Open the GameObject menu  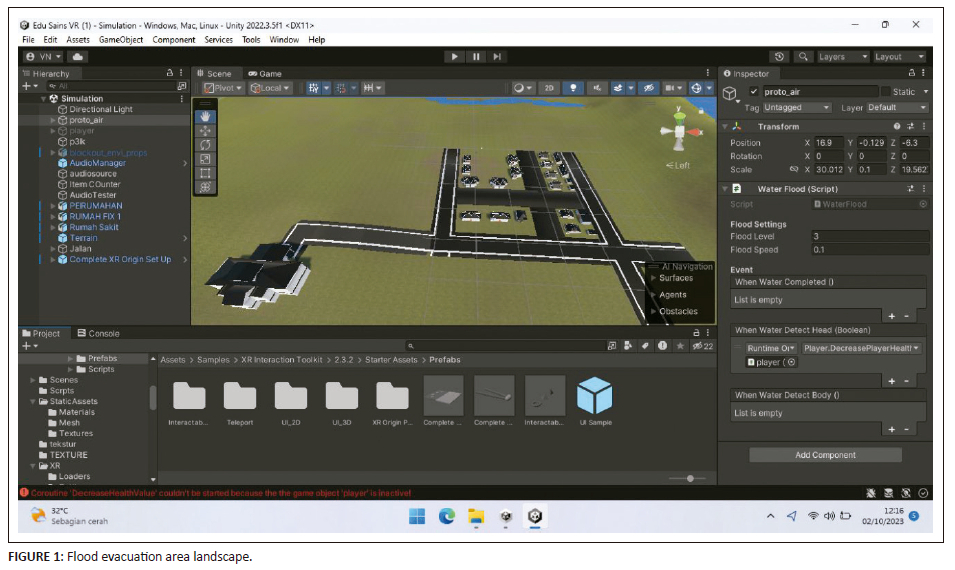(121, 40)
